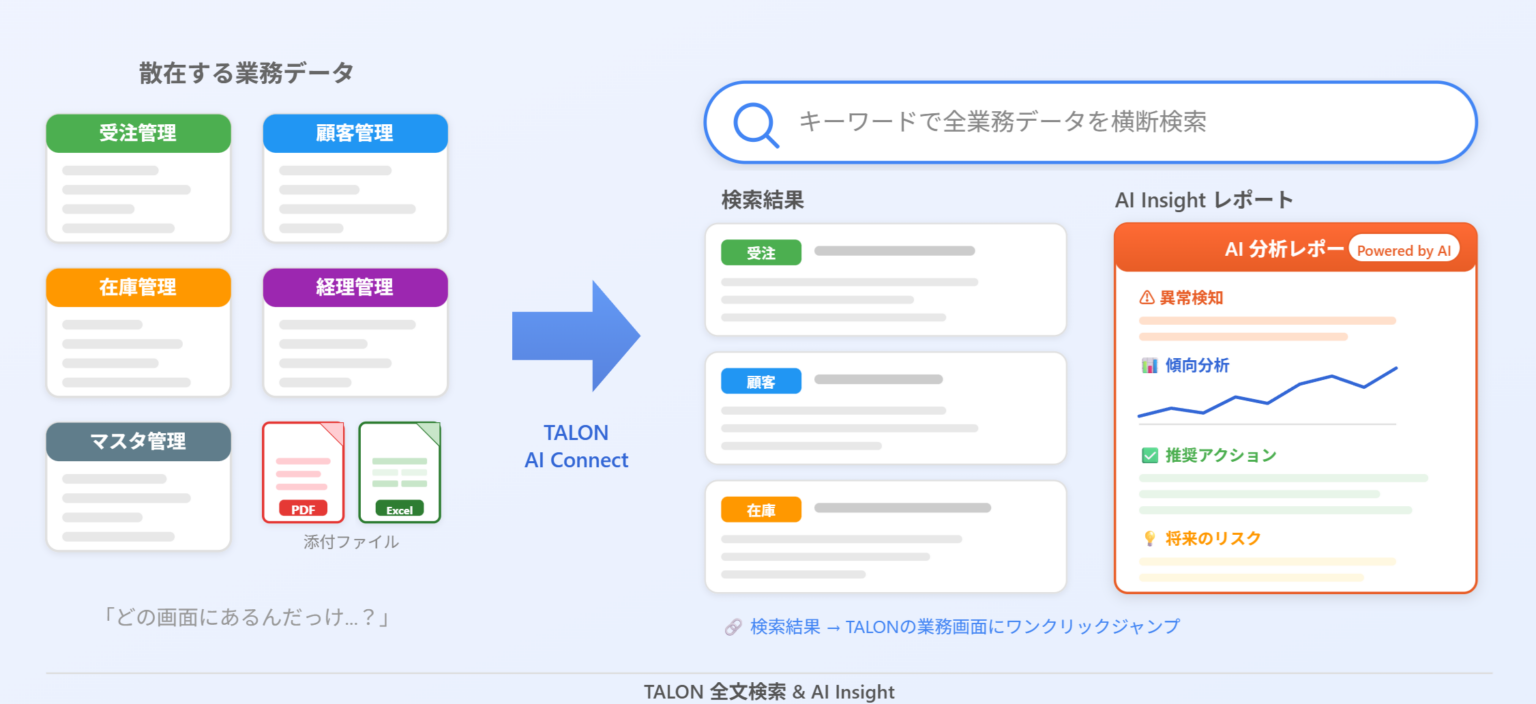Screen dimensions: 1536x704
Task: Click the lightbulb icon beside 将来のリスク
Action: click(x=1149, y=538)
